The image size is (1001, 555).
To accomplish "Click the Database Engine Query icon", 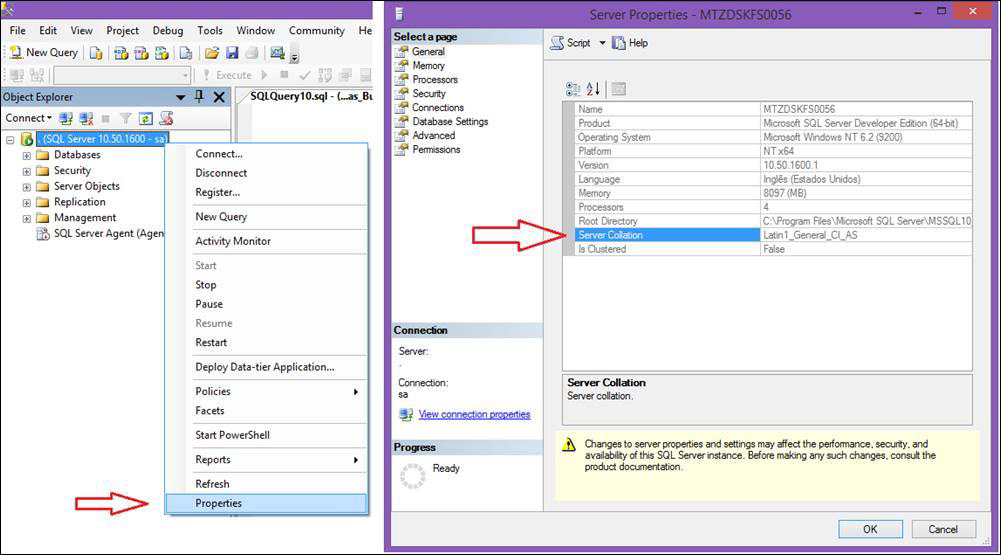I will click(x=96, y=53).
